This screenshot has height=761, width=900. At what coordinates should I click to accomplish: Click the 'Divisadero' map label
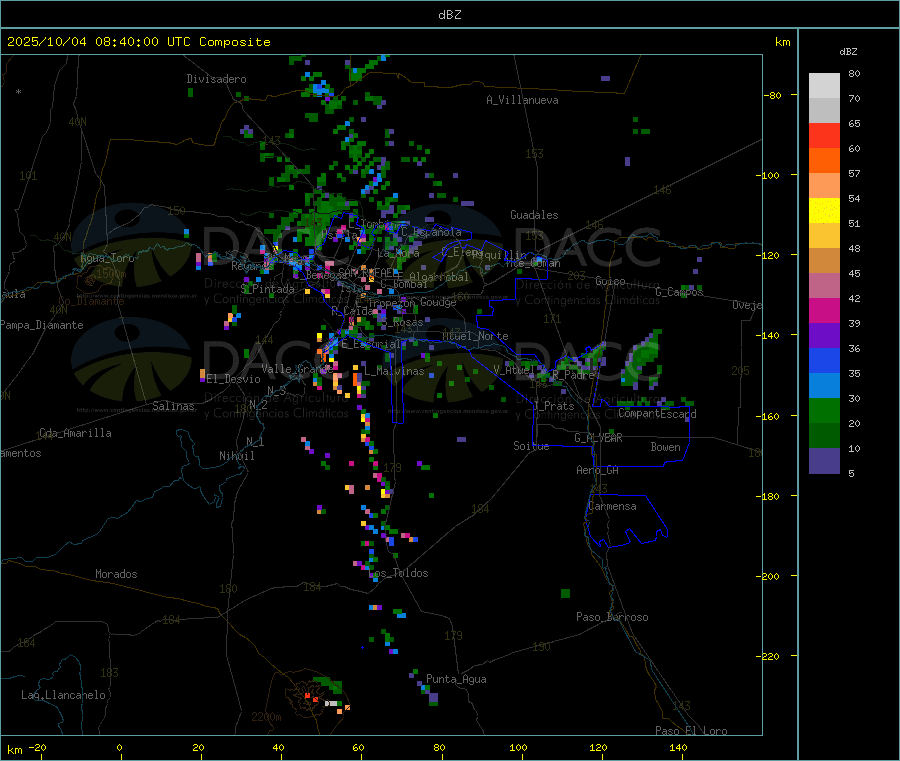coord(216,79)
